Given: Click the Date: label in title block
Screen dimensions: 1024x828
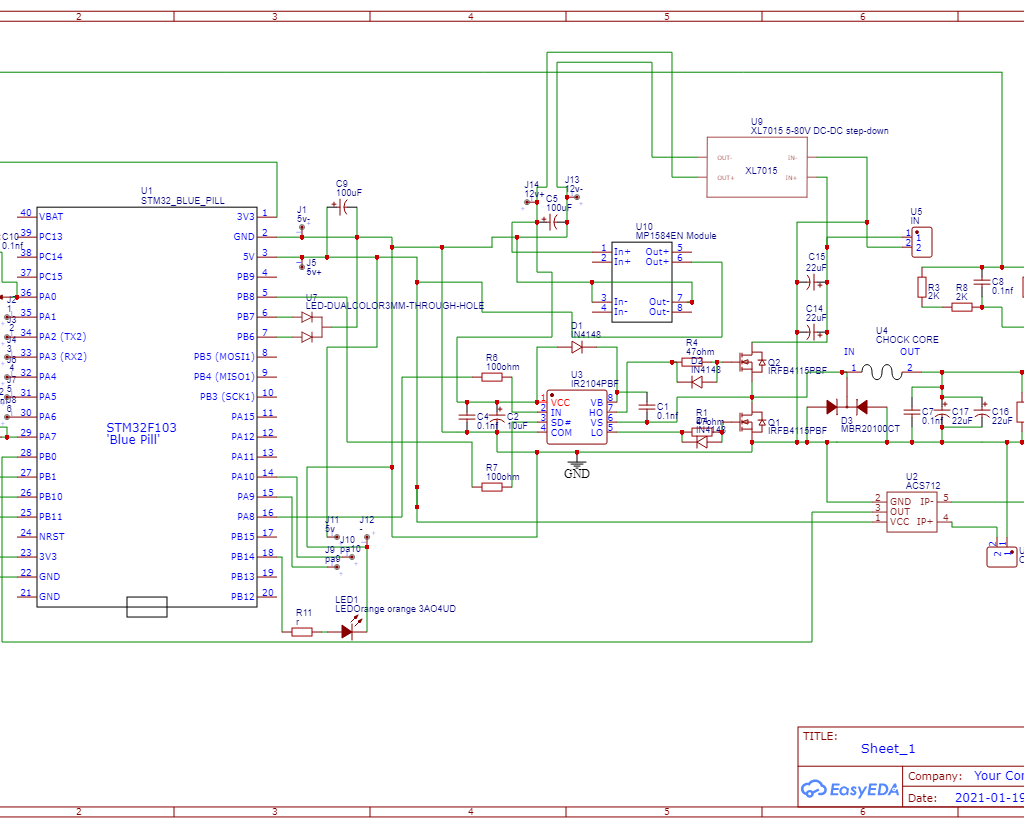Looking at the screenshot, I should click(x=923, y=798).
